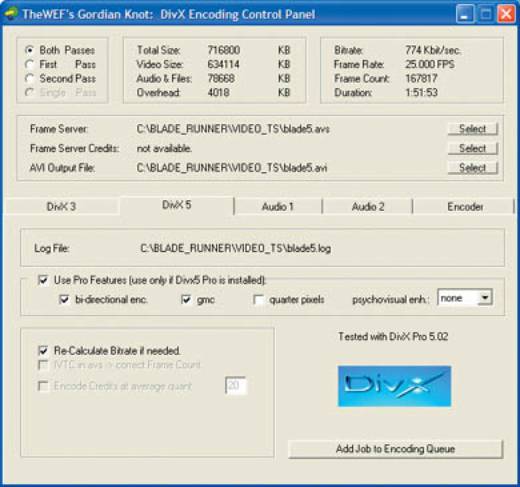Viewport: 520px width, 487px height.
Task: Close the DivX Encoding Control Panel window
Action: 506,14
